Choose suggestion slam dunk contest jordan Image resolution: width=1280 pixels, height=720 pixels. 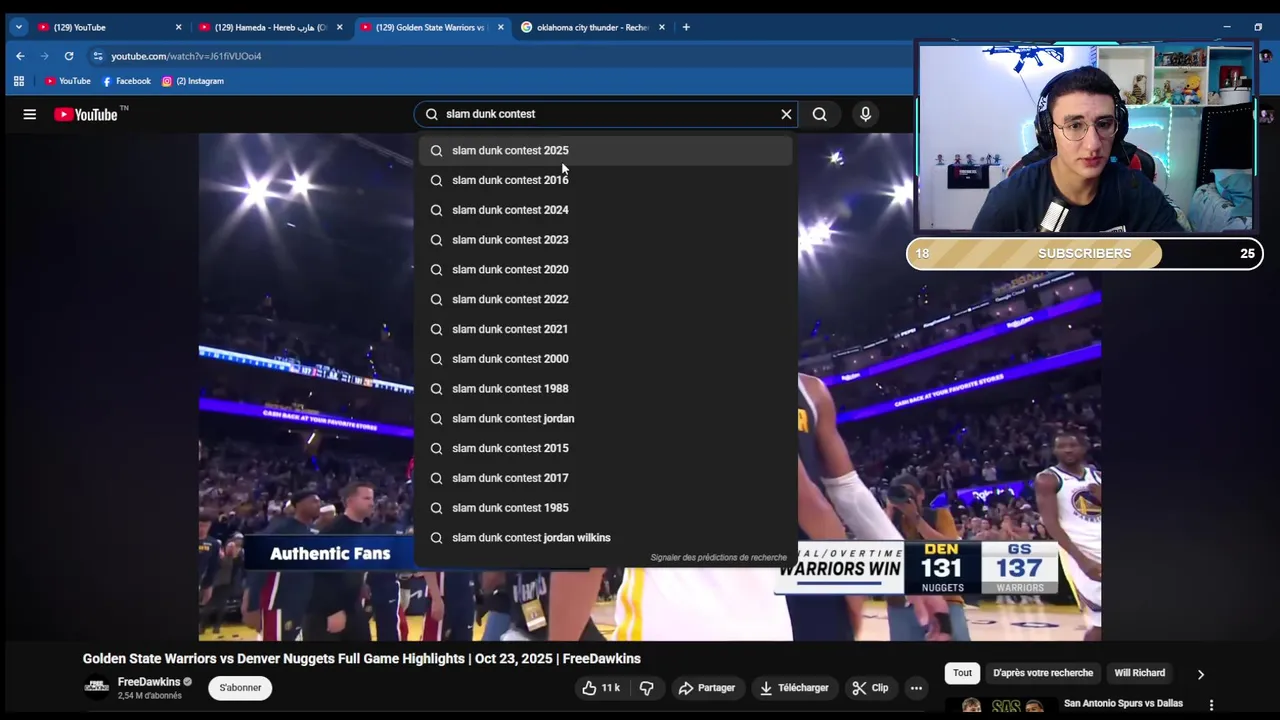(605, 418)
